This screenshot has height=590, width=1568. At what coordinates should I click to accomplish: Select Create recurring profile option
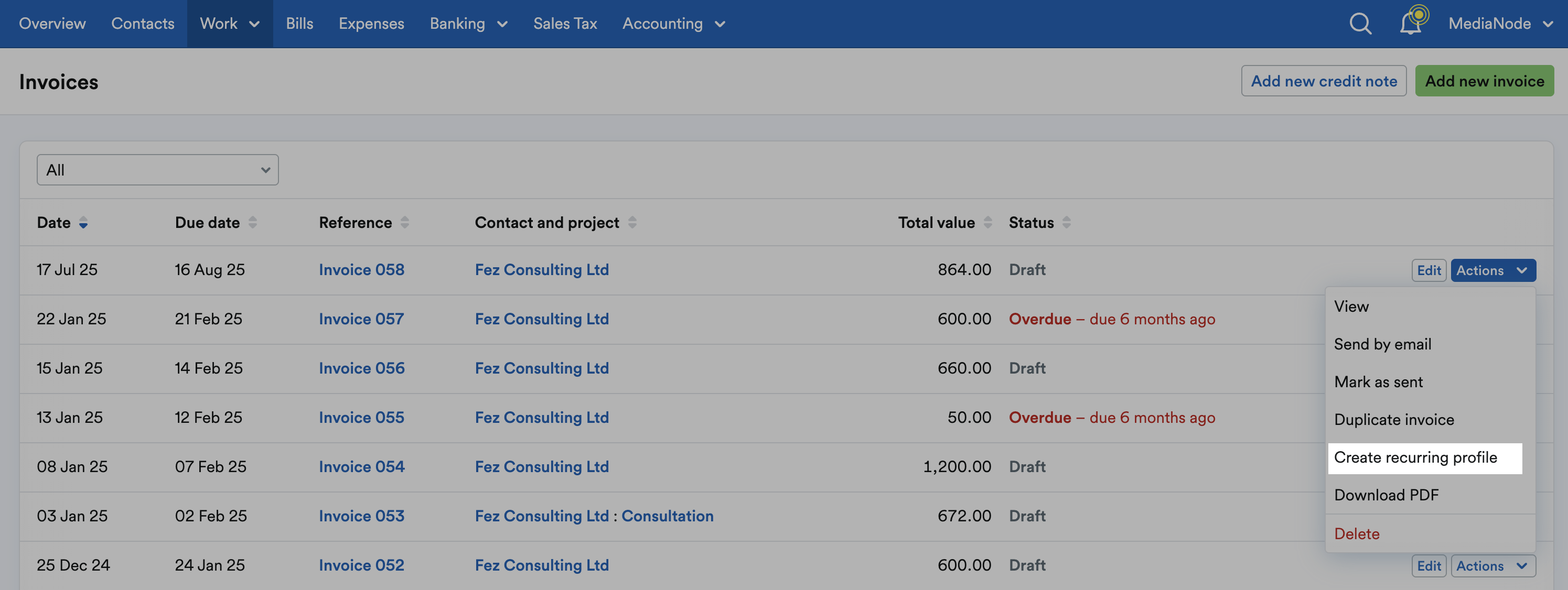1425,458
